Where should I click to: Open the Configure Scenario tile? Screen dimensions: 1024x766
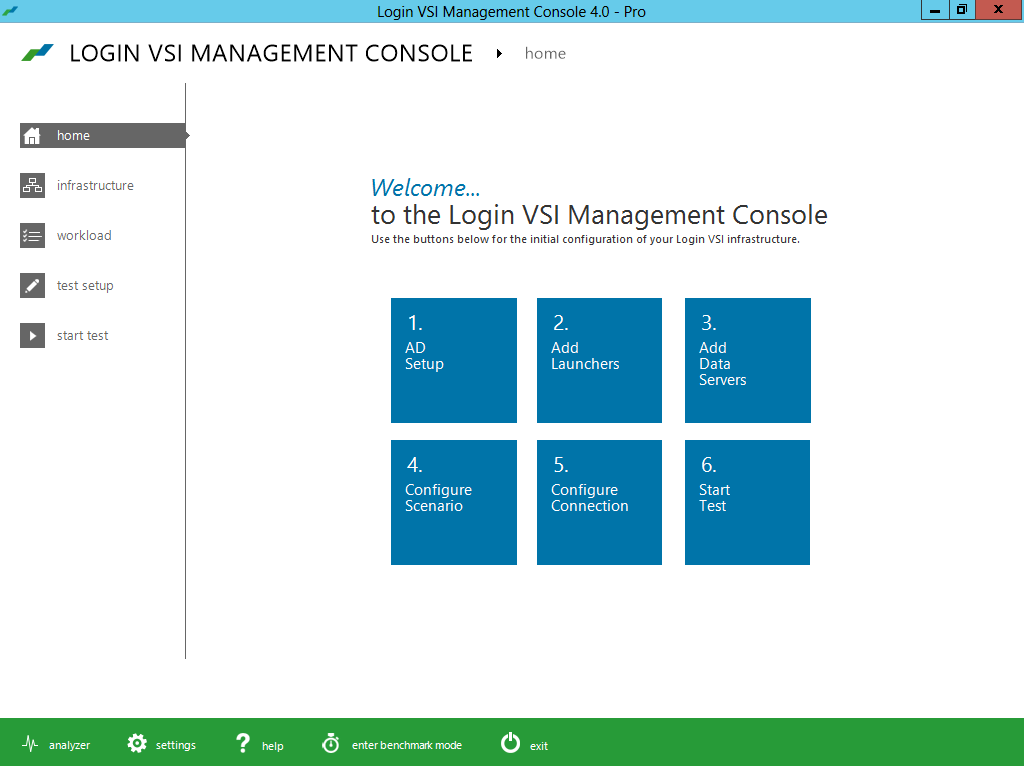pyautogui.click(x=453, y=502)
